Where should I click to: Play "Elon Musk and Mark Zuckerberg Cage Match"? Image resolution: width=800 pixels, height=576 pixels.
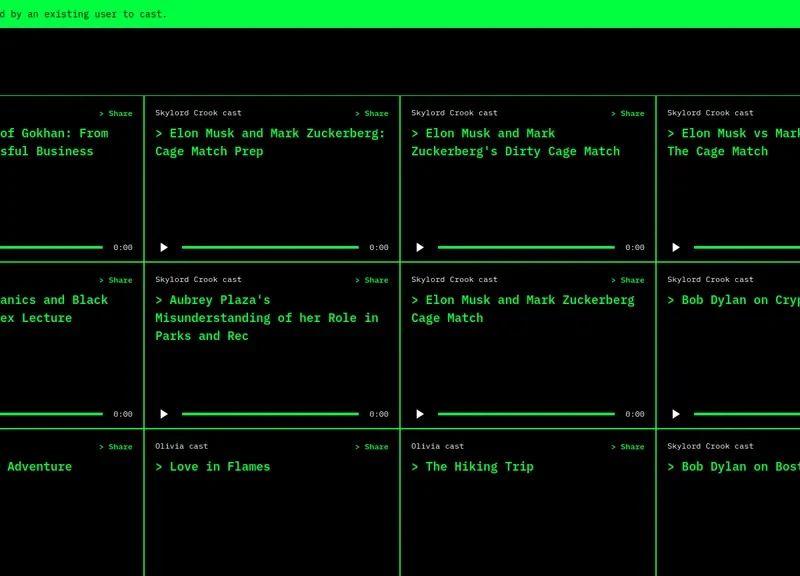point(420,414)
